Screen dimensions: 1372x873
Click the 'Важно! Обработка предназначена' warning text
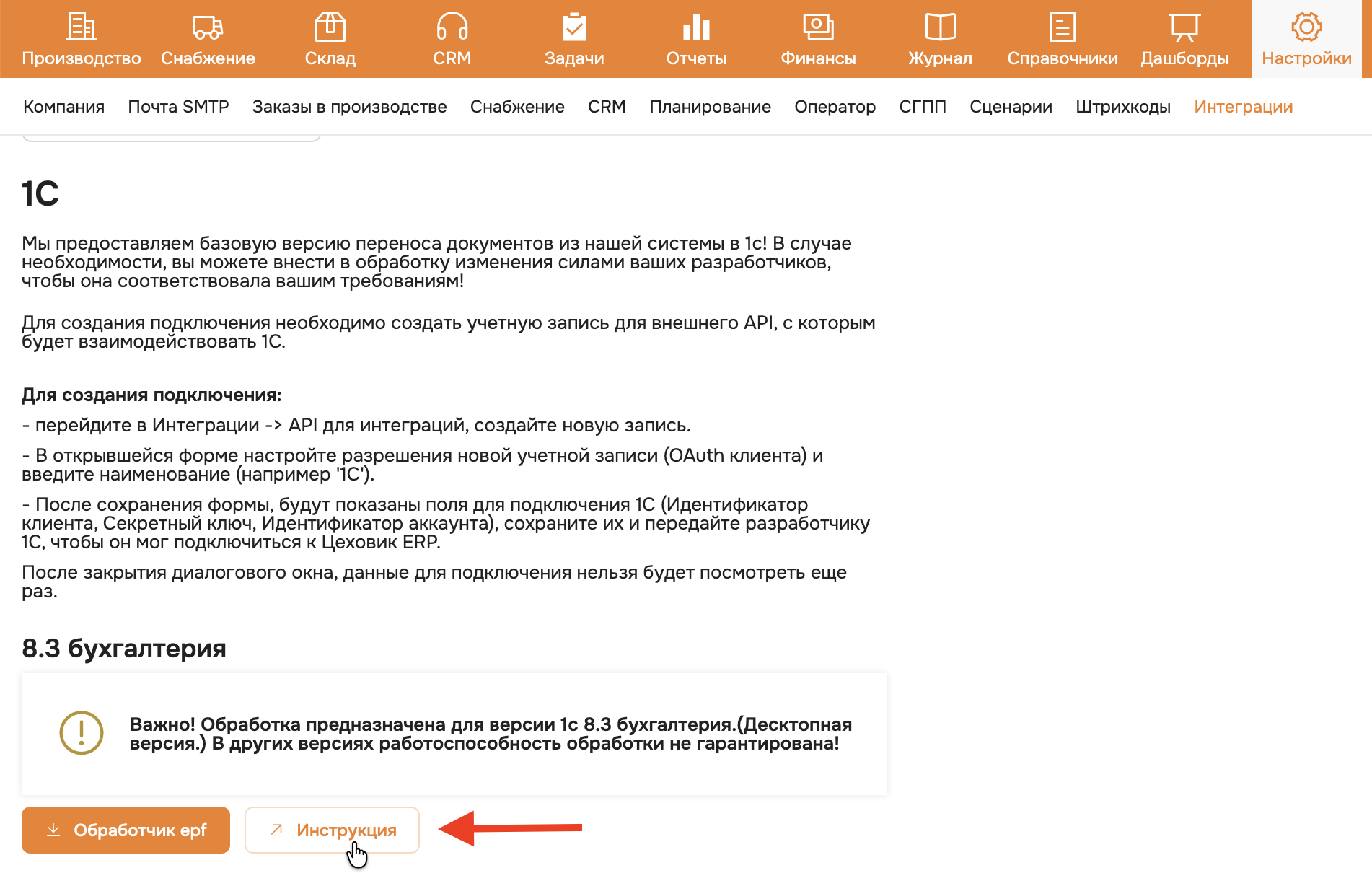[x=491, y=734]
